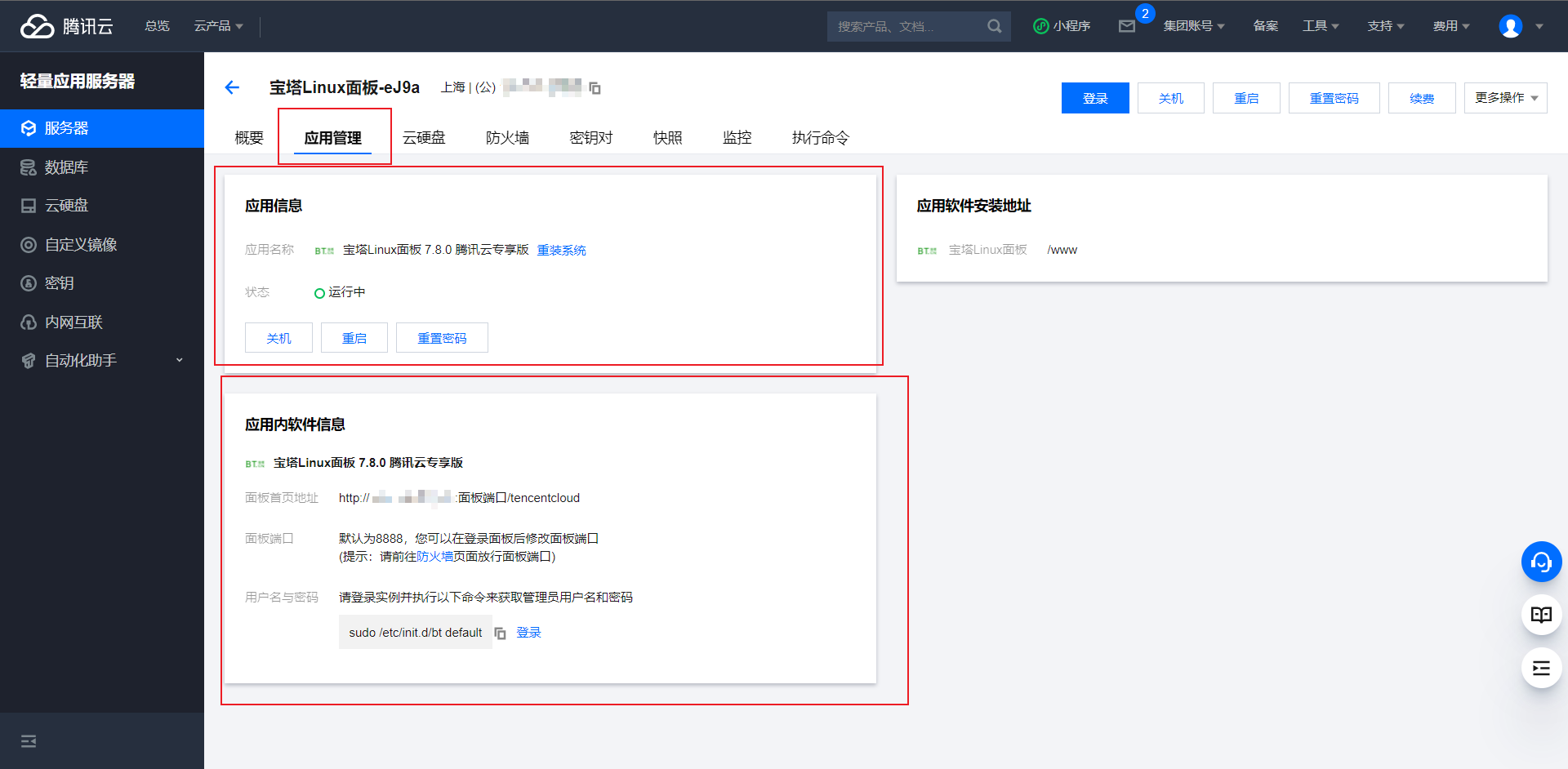Open the 支持 dropdown menu
The image size is (1568, 769).
[1386, 26]
